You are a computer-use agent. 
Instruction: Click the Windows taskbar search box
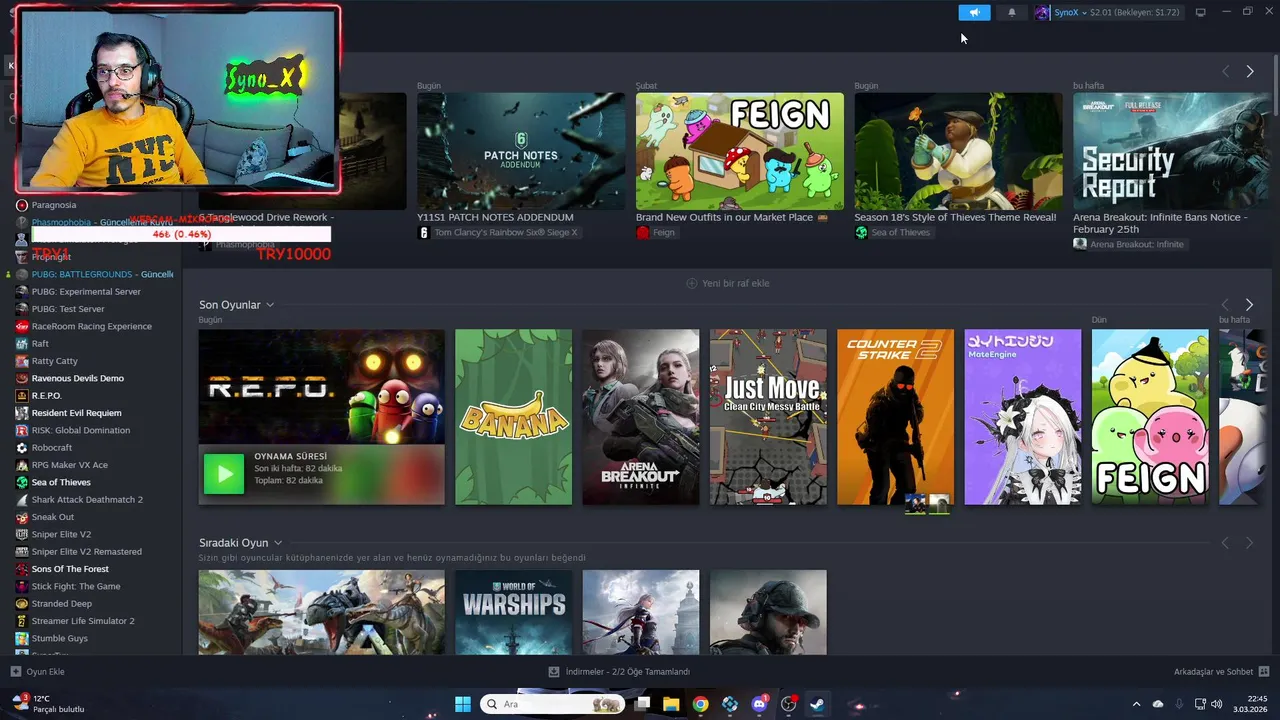click(x=552, y=704)
